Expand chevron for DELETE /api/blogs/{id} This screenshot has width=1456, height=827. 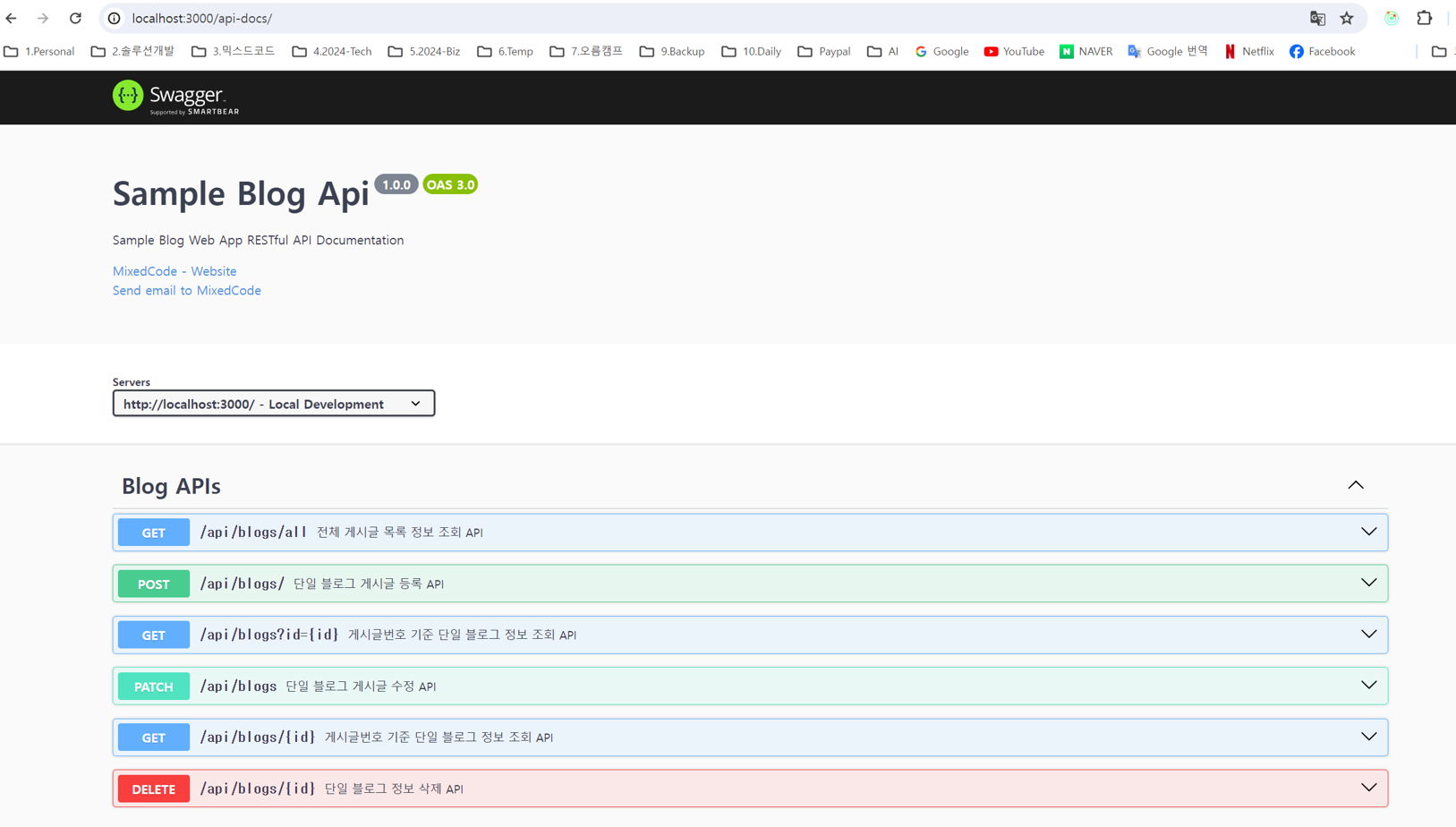tap(1368, 789)
